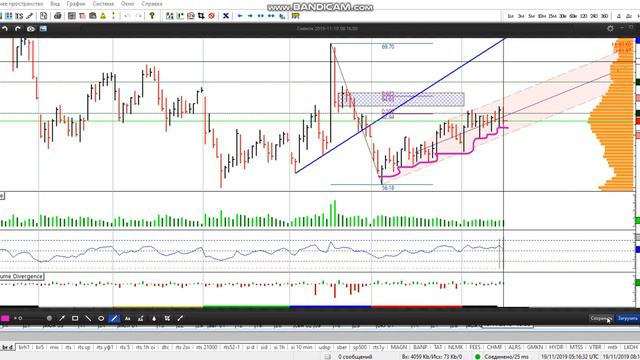Image resolution: width=640 pixels, height=360 pixels.
Task: Select the highlighted pen drawing tool
Action: (x=114, y=318)
